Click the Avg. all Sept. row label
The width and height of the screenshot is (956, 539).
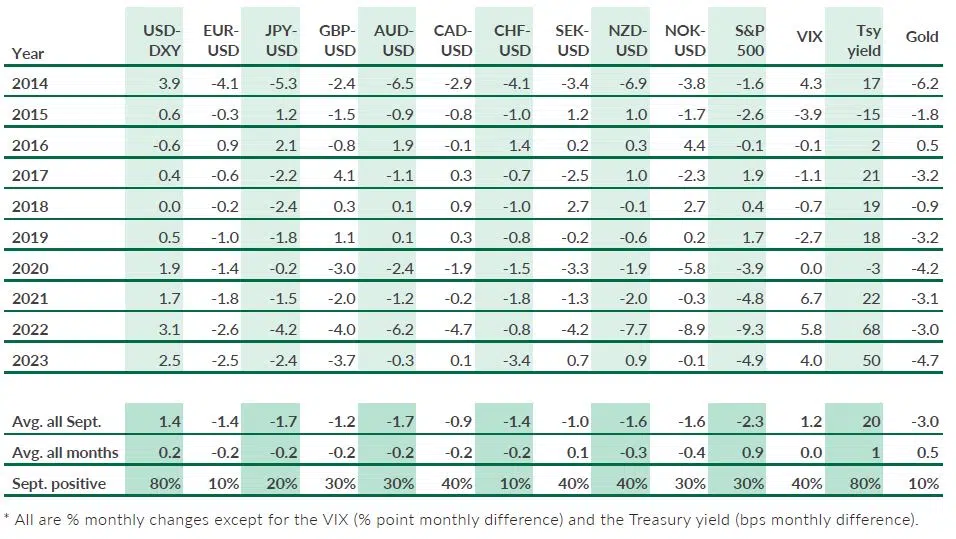[x=56, y=422]
